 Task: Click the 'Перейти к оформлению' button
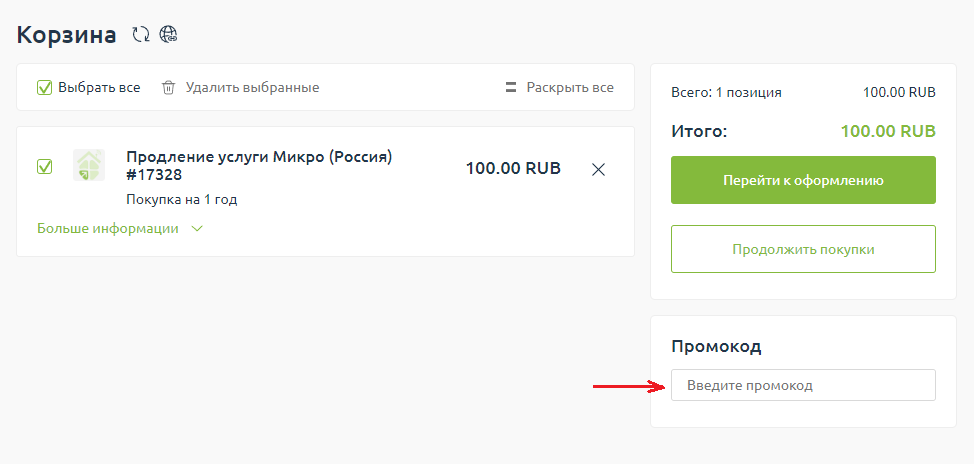point(803,180)
